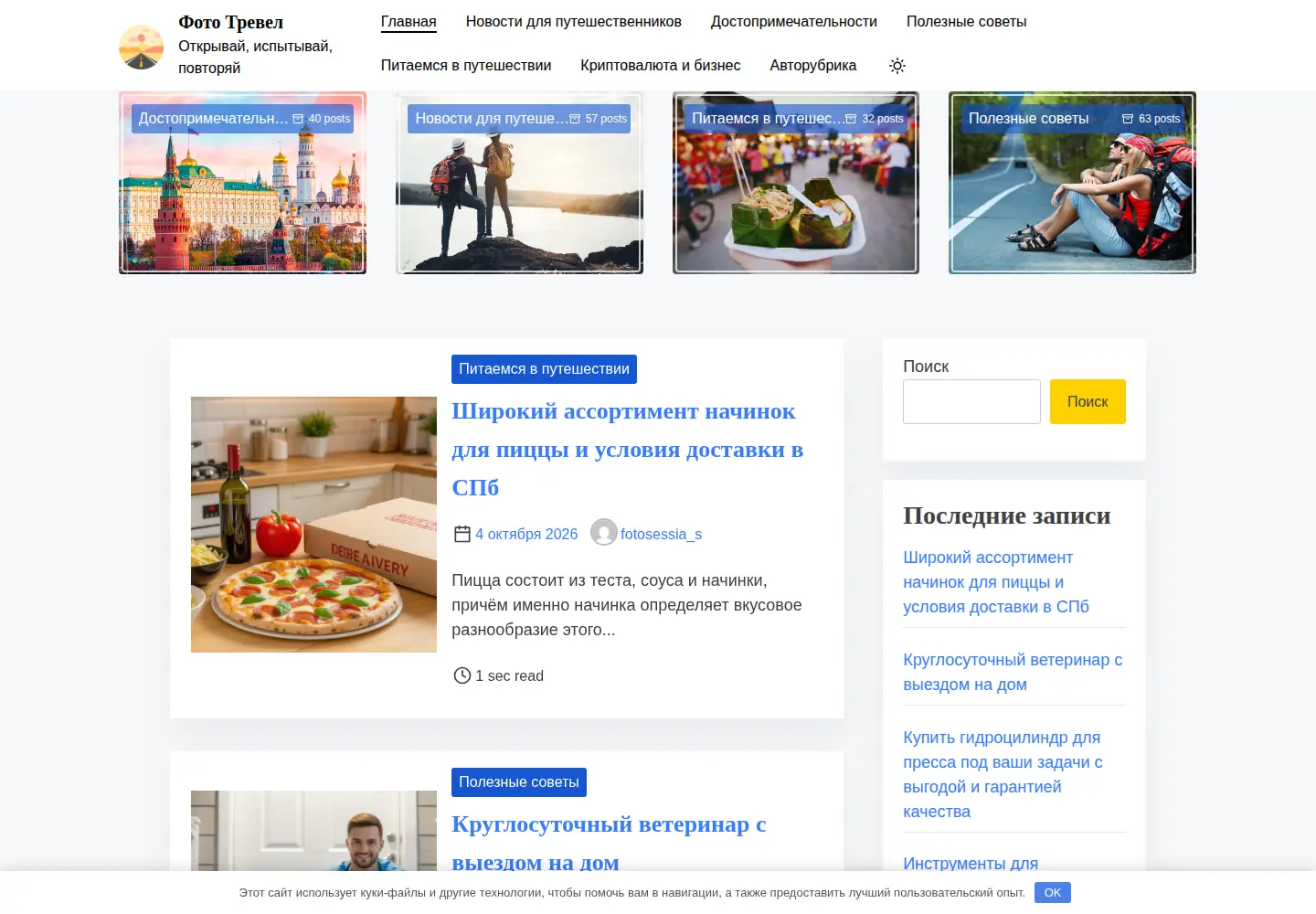
Task: Click the Фото Тревел site logo image
Action: (x=142, y=48)
